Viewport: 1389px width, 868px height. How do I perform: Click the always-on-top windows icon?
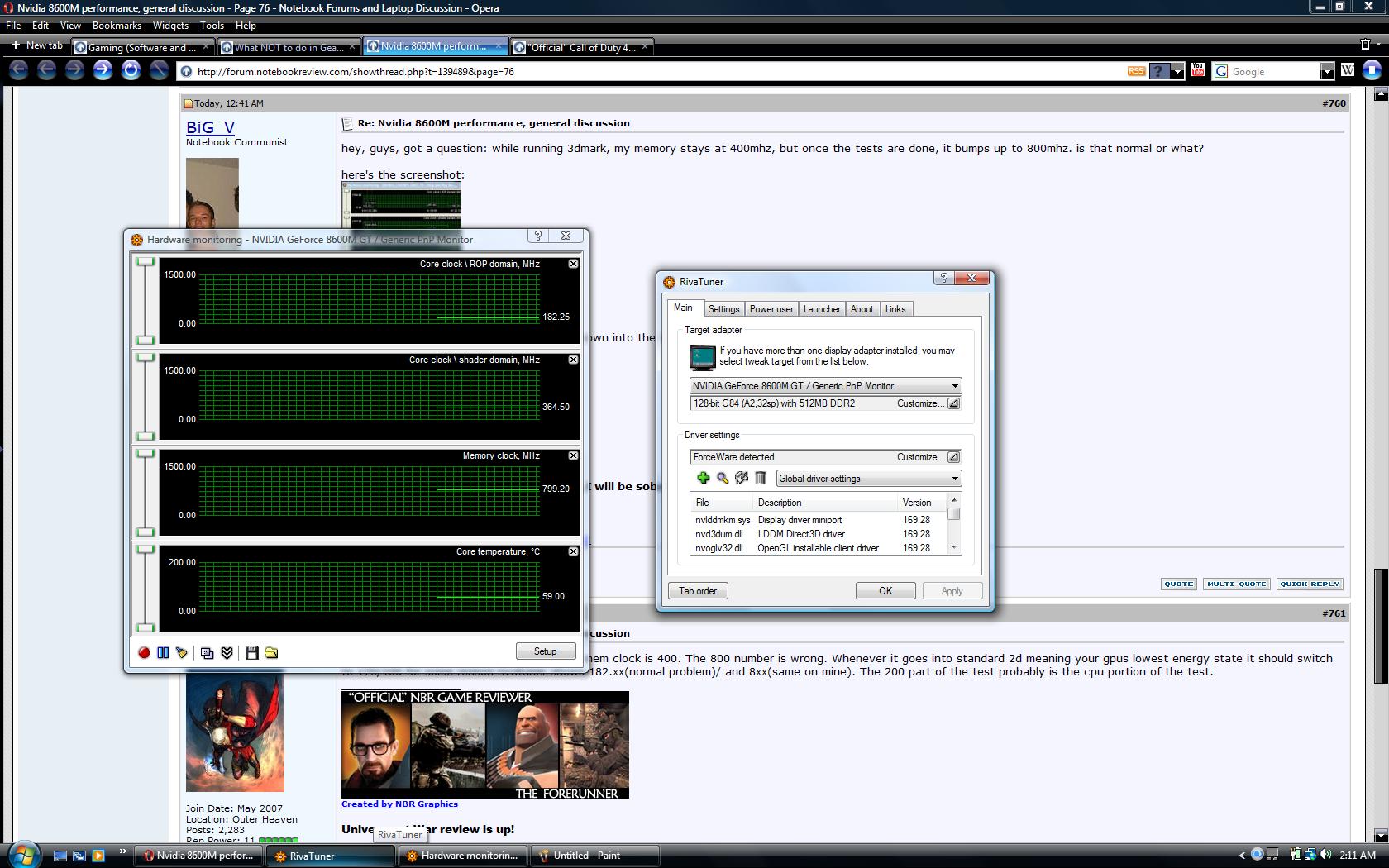(x=208, y=652)
